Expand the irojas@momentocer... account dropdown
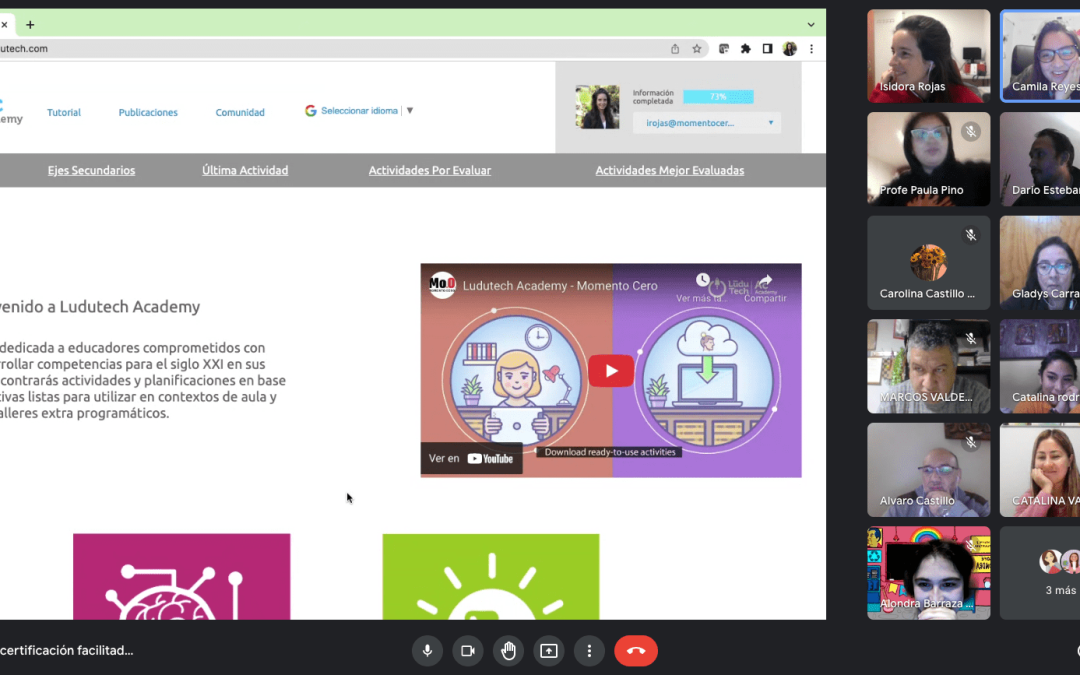 point(707,123)
